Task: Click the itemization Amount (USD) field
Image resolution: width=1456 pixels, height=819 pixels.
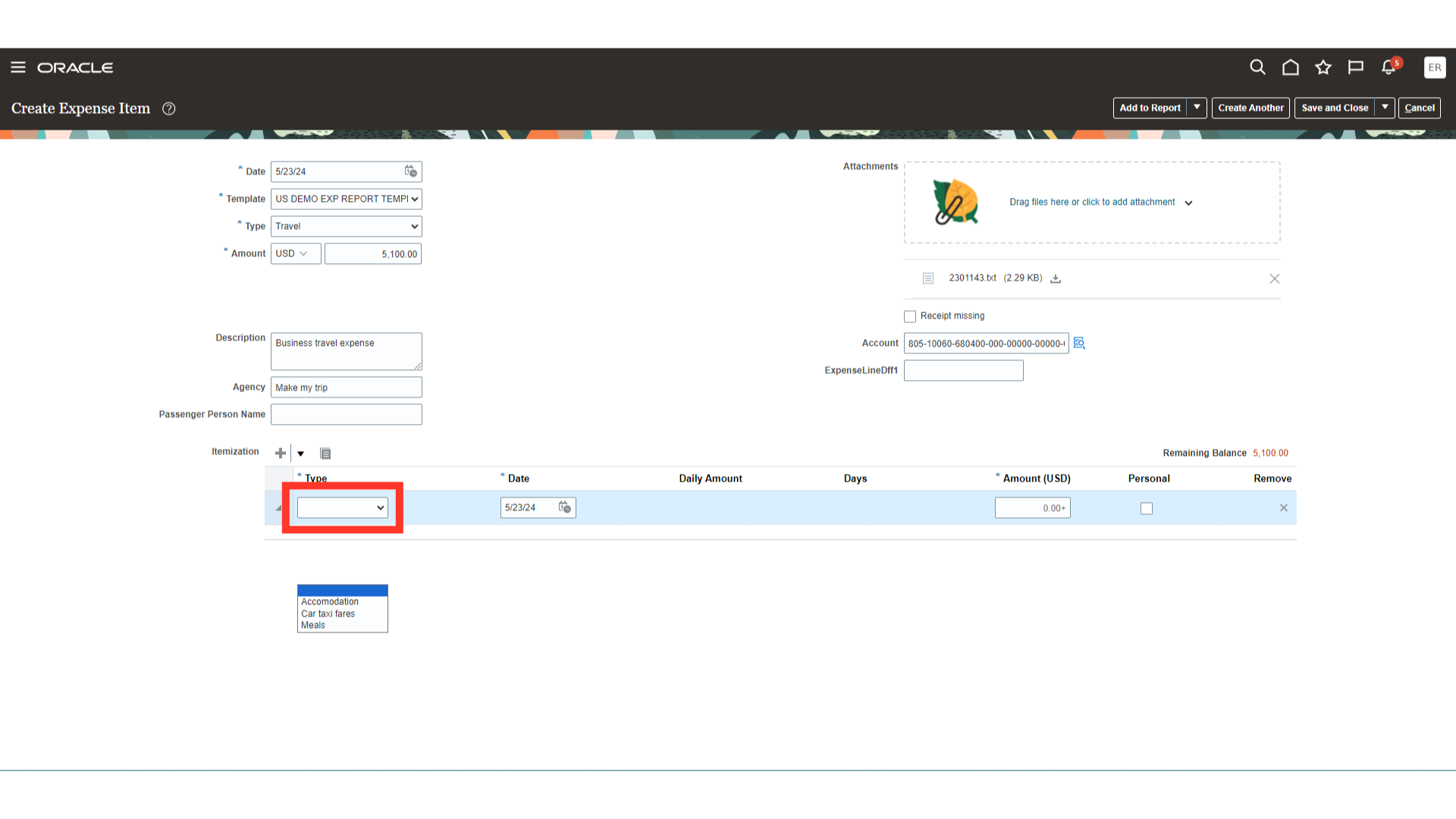Action: coord(1033,508)
